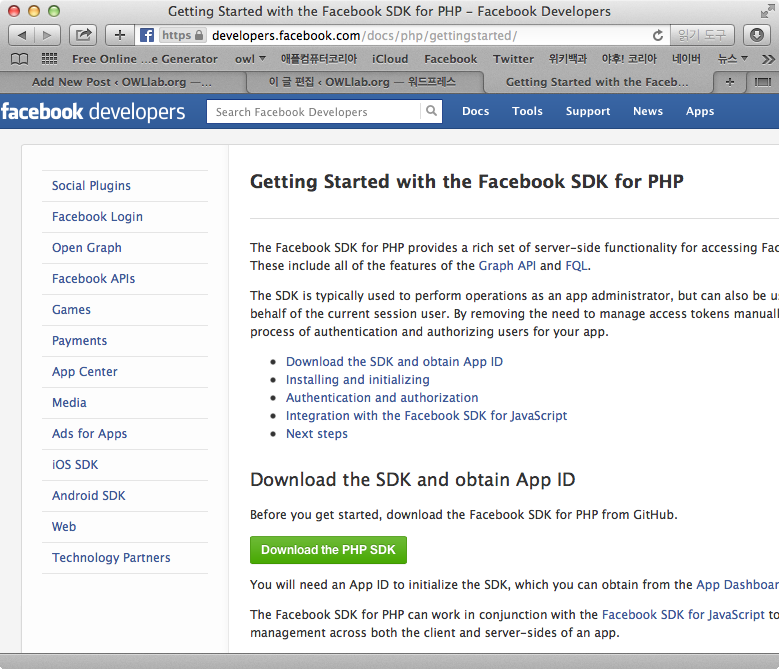Image resolution: width=779 pixels, height=669 pixels.
Task: Go to Payments in the sidebar
Action: (79, 341)
